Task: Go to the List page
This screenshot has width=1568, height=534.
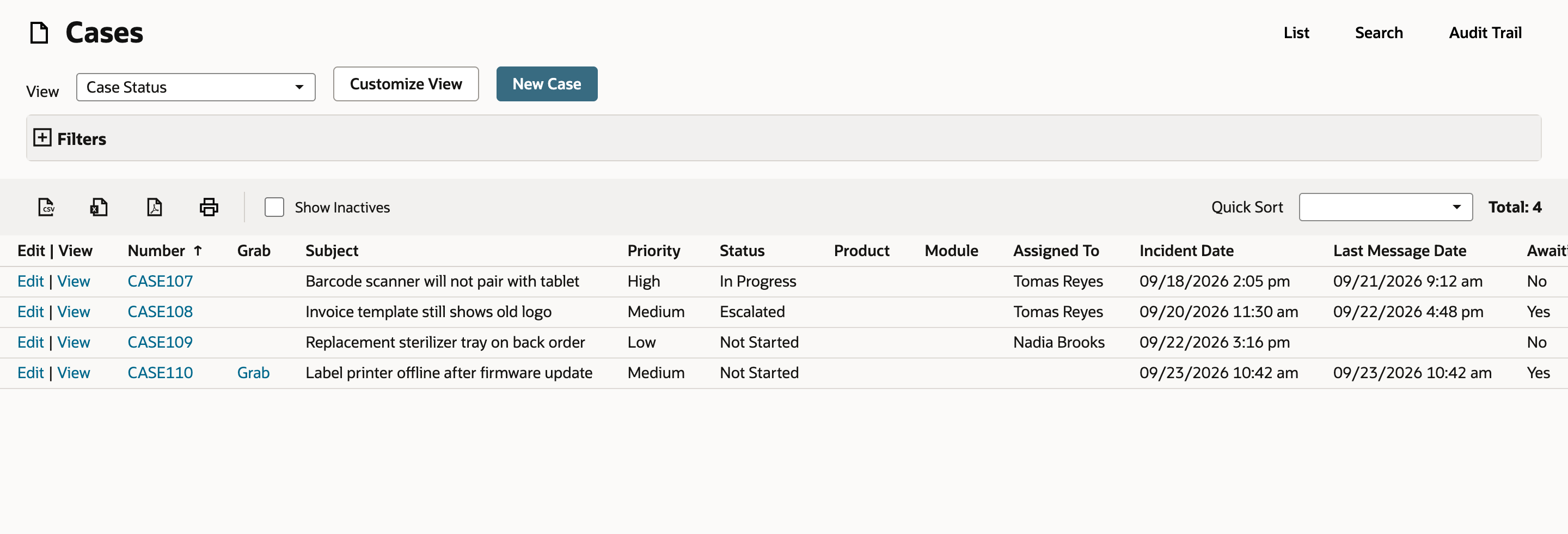Action: (1296, 33)
